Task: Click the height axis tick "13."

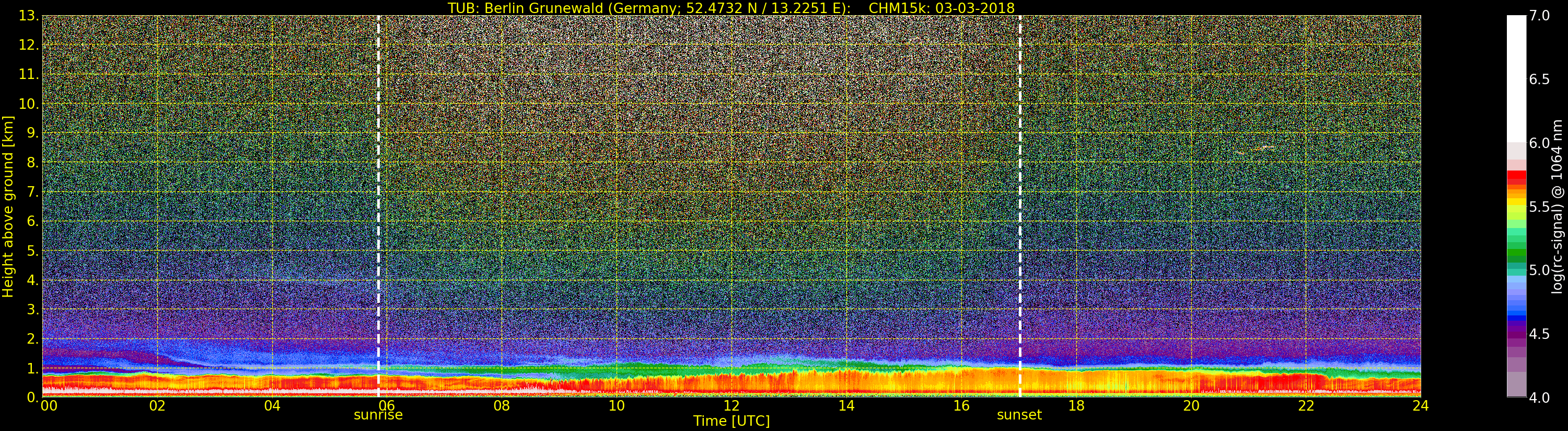Action: (29, 16)
